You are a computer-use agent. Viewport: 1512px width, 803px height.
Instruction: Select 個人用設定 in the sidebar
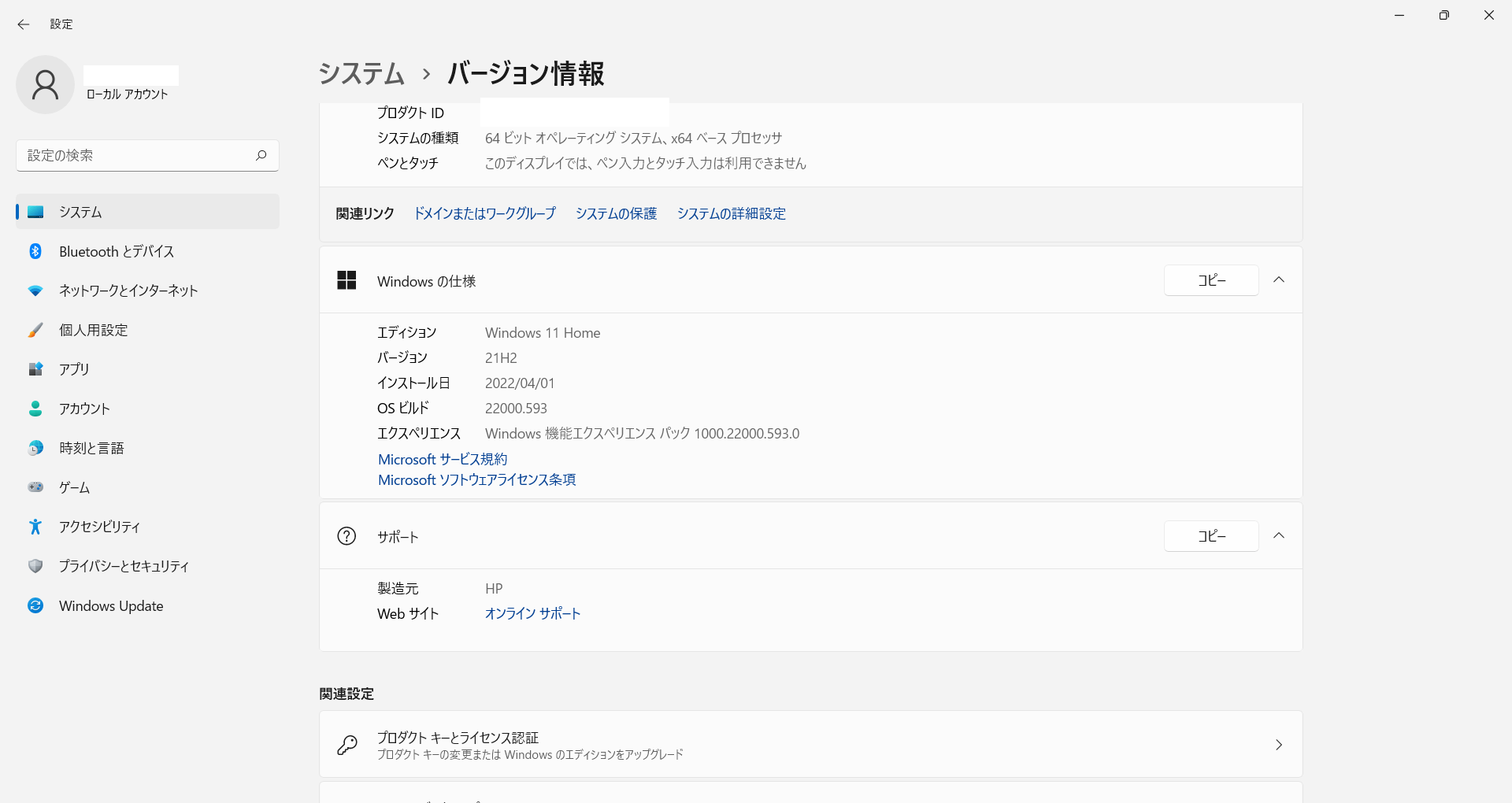pos(148,330)
